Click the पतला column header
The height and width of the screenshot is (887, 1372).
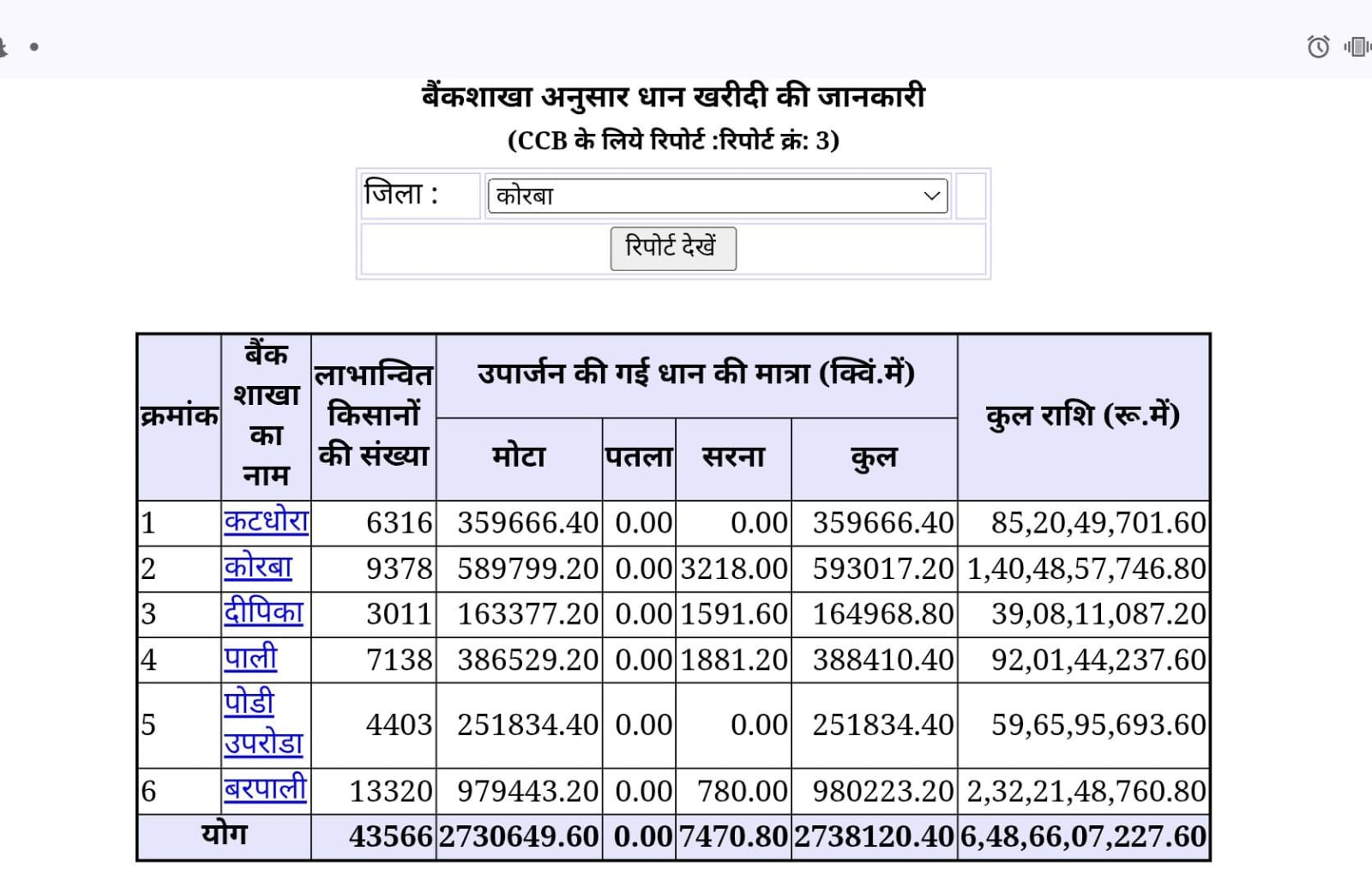[639, 457]
